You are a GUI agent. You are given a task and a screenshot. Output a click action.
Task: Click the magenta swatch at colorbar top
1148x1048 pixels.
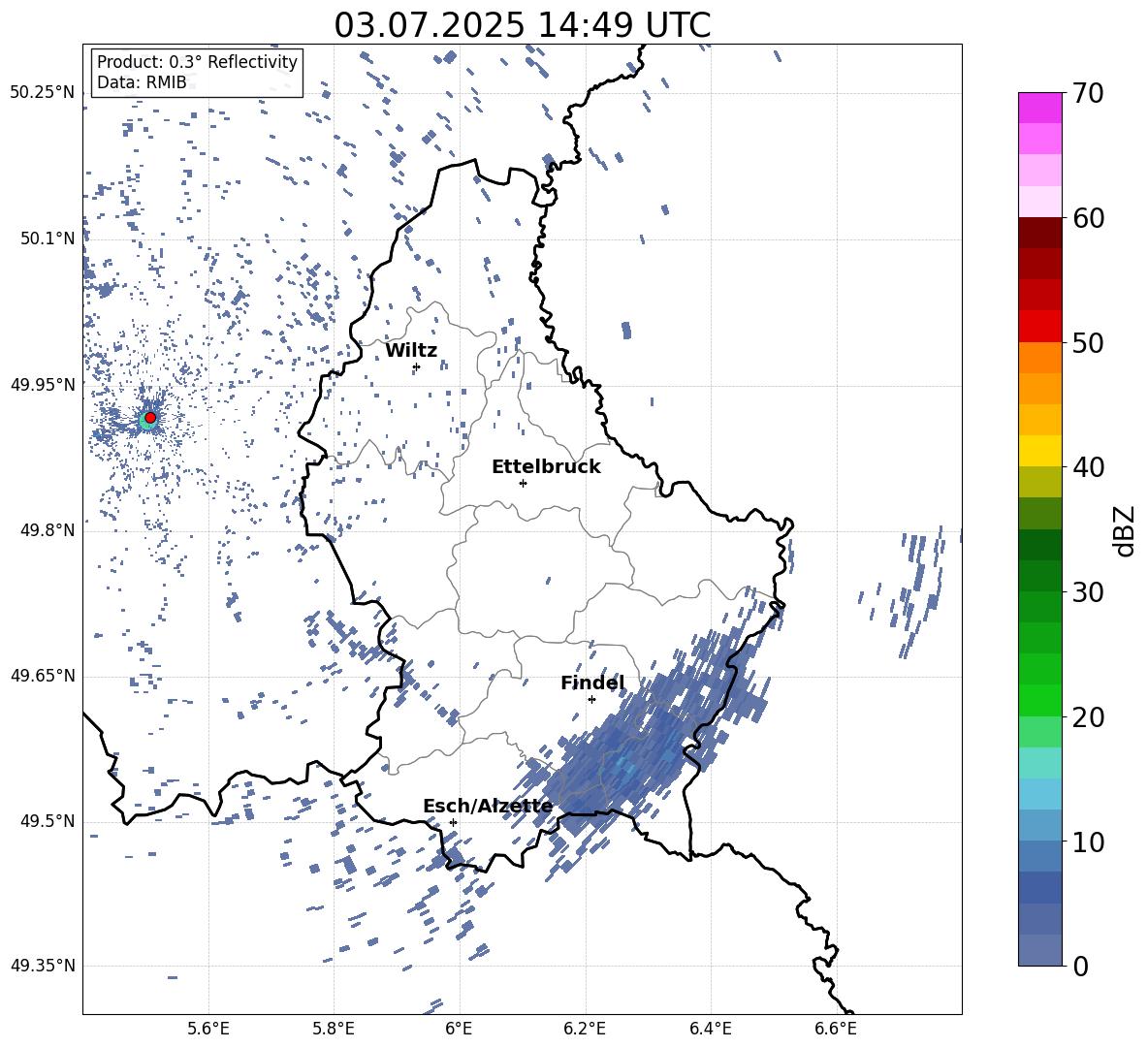click(1039, 108)
